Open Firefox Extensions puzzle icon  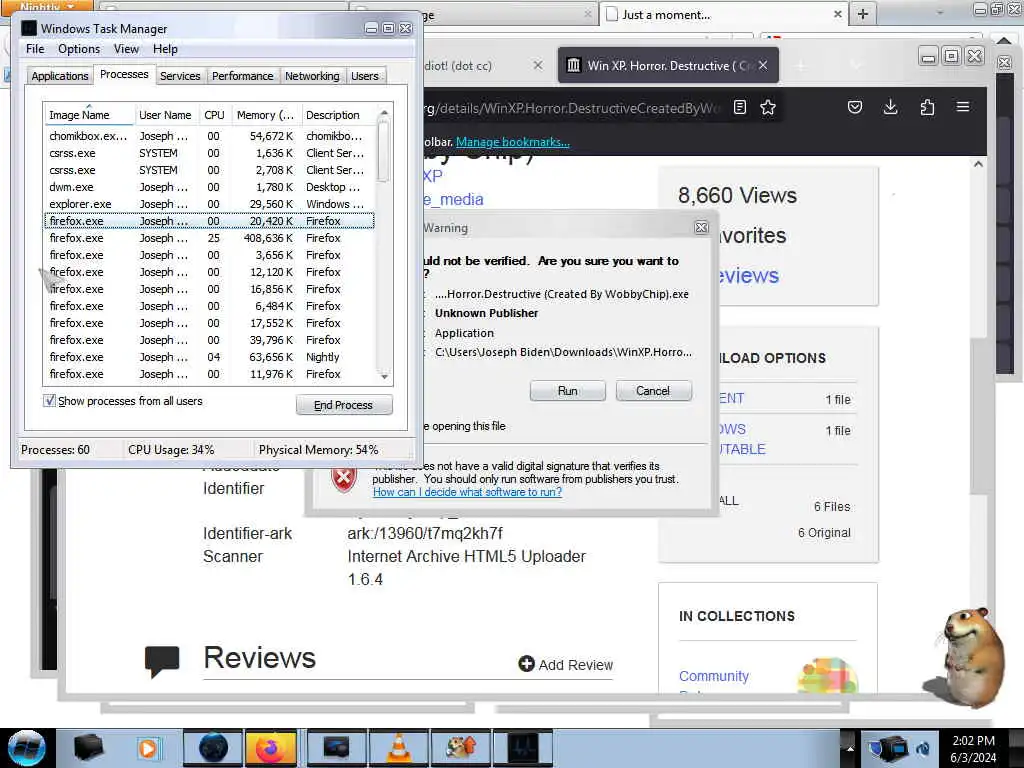tap(927, 107)
